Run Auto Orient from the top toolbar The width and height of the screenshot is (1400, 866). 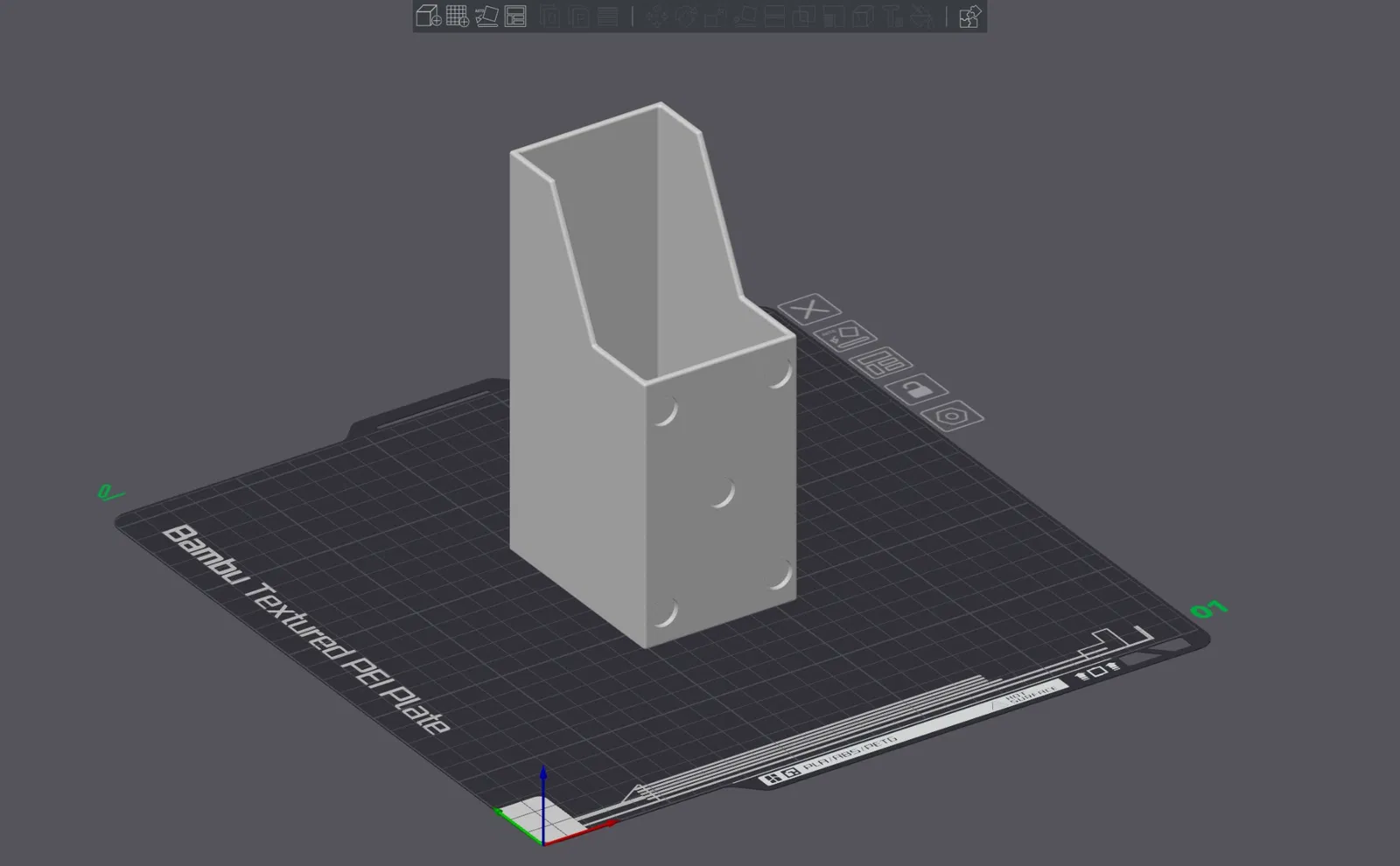point(486,17)
